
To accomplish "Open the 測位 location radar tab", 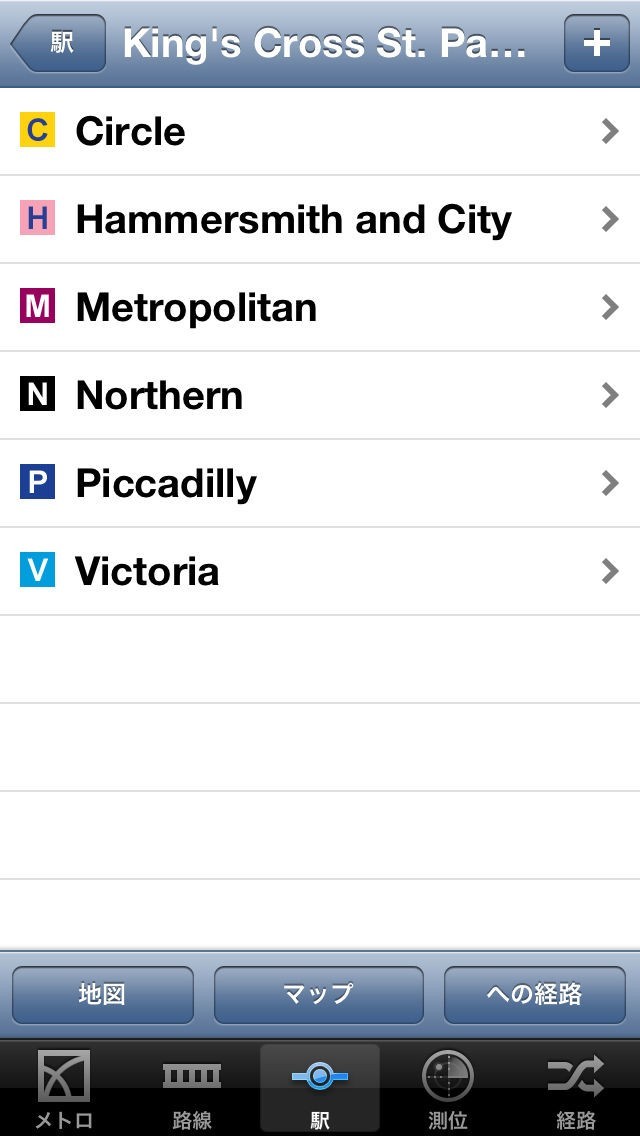I will [x=448, y=1090].
